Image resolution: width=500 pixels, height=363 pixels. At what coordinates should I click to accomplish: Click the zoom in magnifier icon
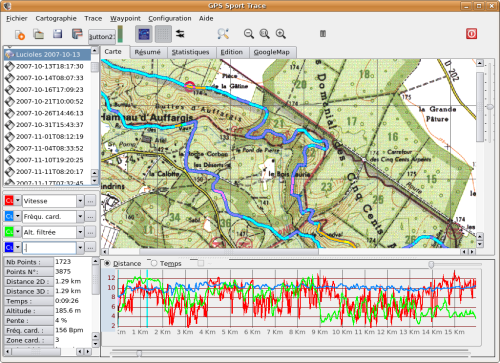click(281, 34)
